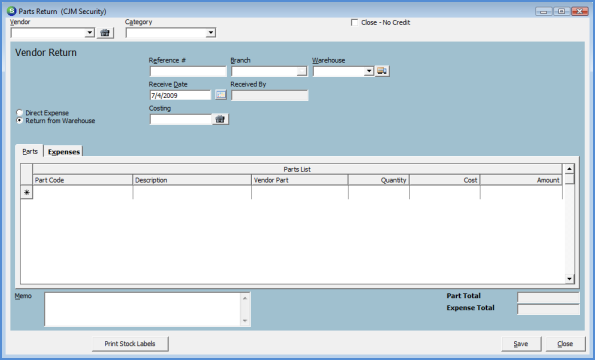This screenshot has height=360, width=595.
Task: Switch to the Parts tab
Action: click(x=30, y=151)
